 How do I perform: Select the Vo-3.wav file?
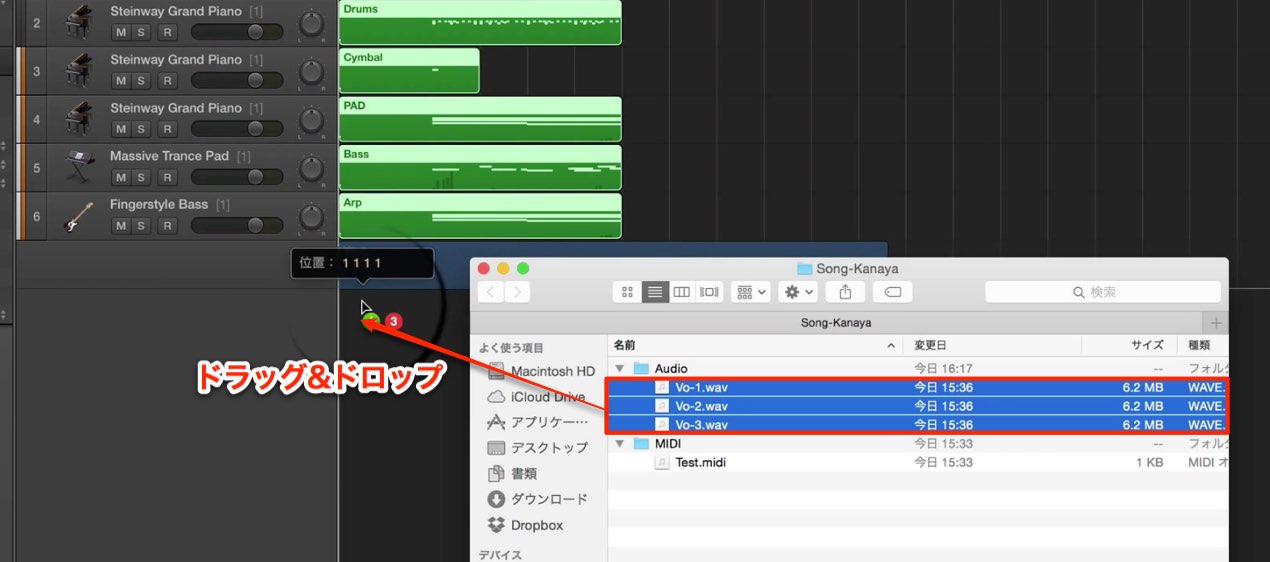(x=918, y=425)
